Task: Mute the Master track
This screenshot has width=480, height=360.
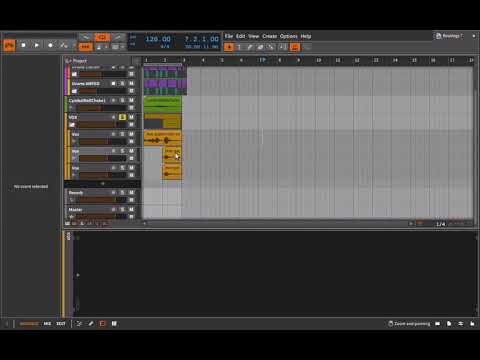Action: click(131, 209)
